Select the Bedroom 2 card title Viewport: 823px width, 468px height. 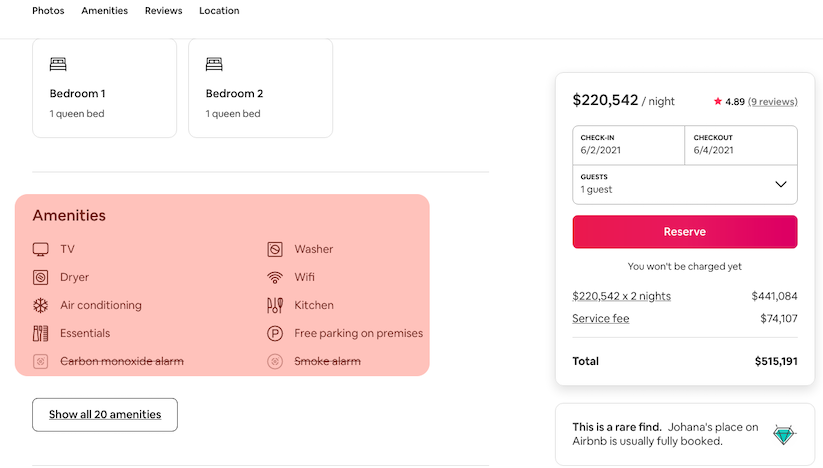(234, 93)
